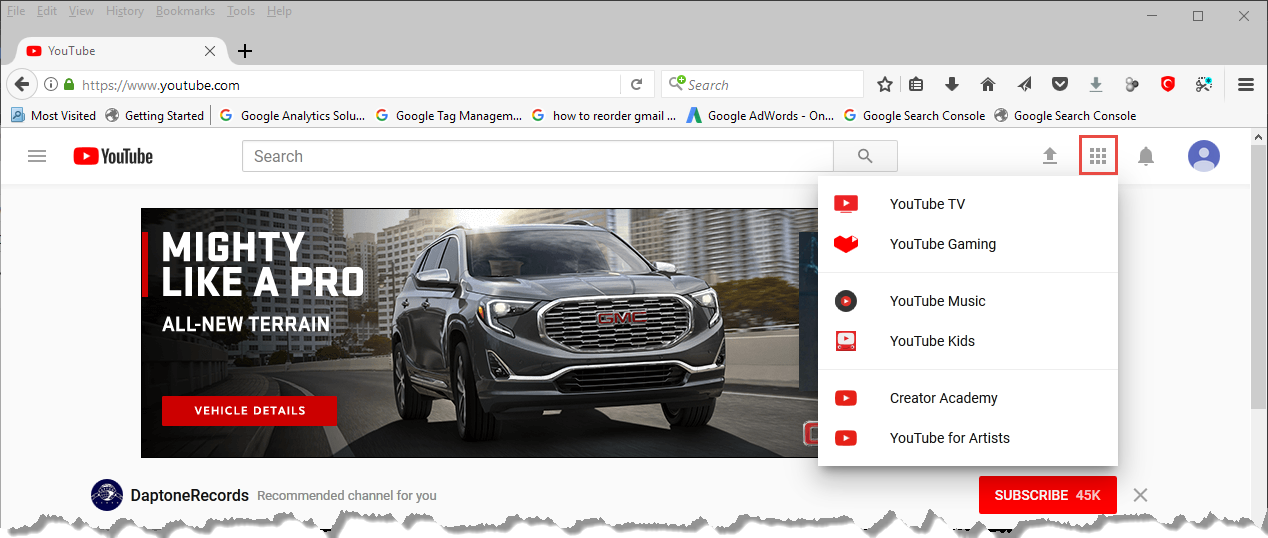Click the upload video arrow icon
1268x538 pixels.
[x=1050, y=156]
